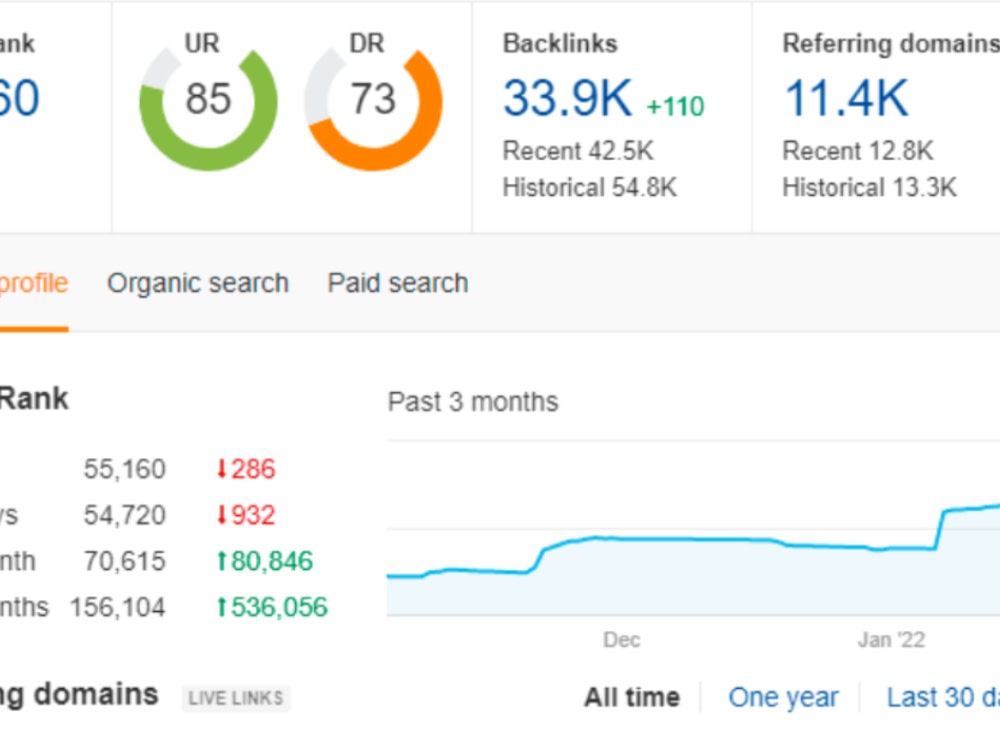Click the Historical 13.3K referring domains text

(870, 188)
